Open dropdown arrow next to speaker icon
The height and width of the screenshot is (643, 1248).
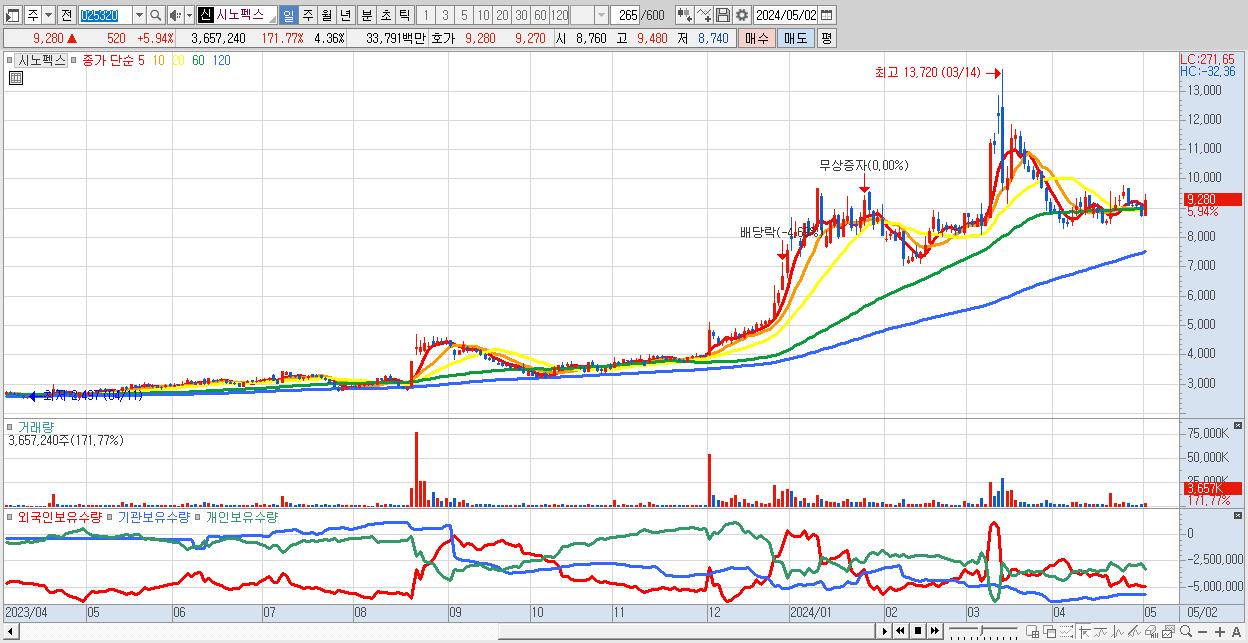pos(189,15)
